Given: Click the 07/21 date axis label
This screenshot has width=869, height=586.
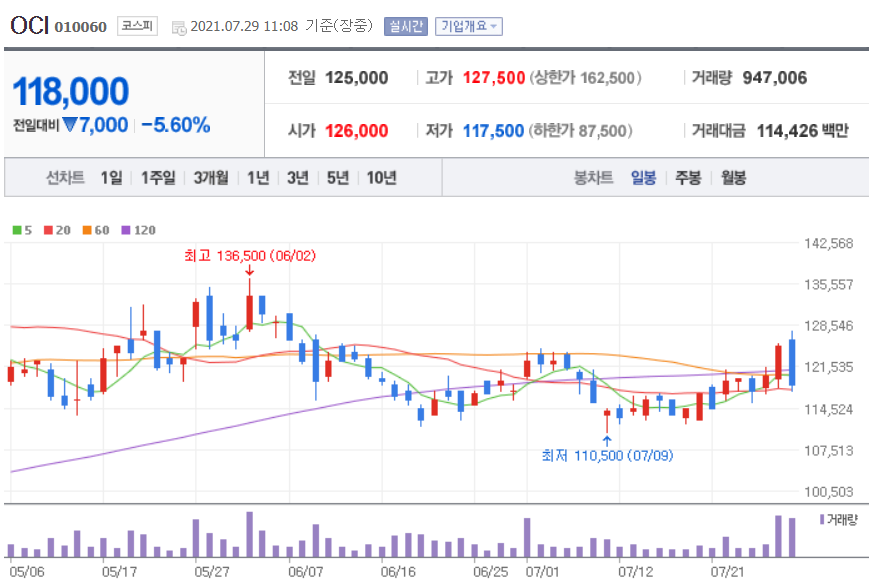Looking at the screenshot, I should coord(727,572).
